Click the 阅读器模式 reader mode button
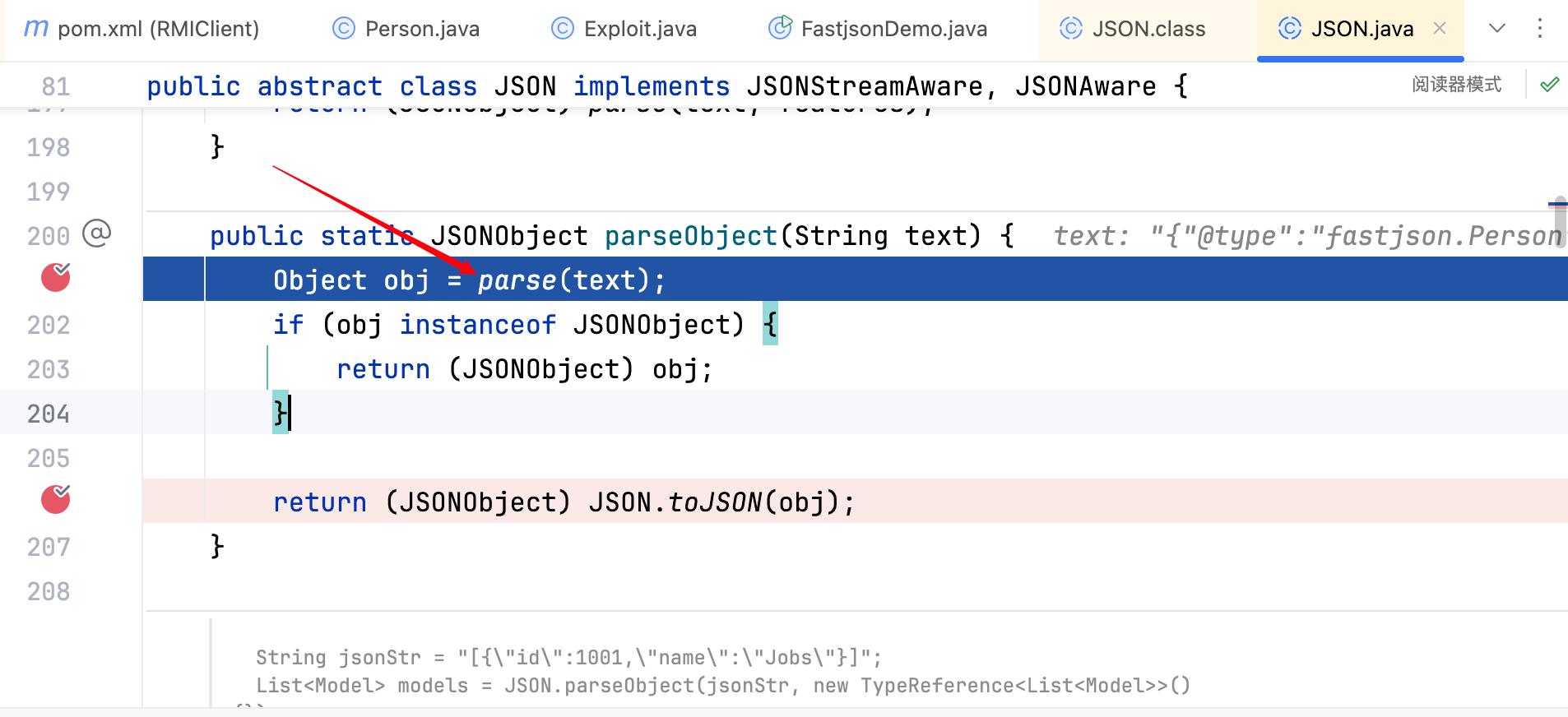 pos(1456,85)
